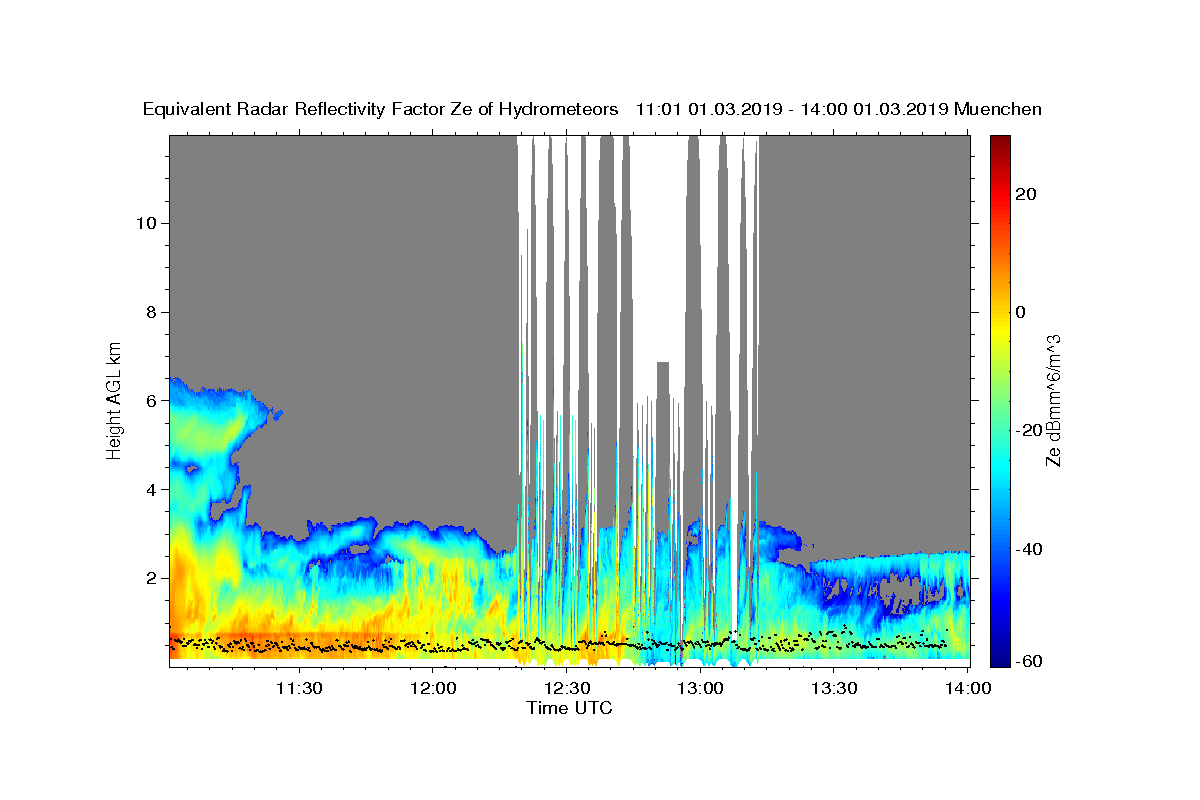
Task: Click the colorbar label '-40'
Action: click(x=1029, y=549)
